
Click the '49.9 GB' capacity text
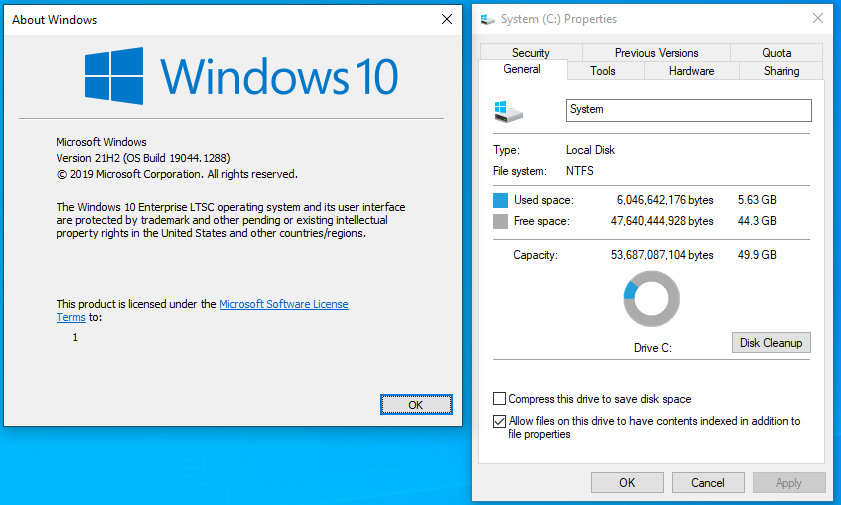757,255
